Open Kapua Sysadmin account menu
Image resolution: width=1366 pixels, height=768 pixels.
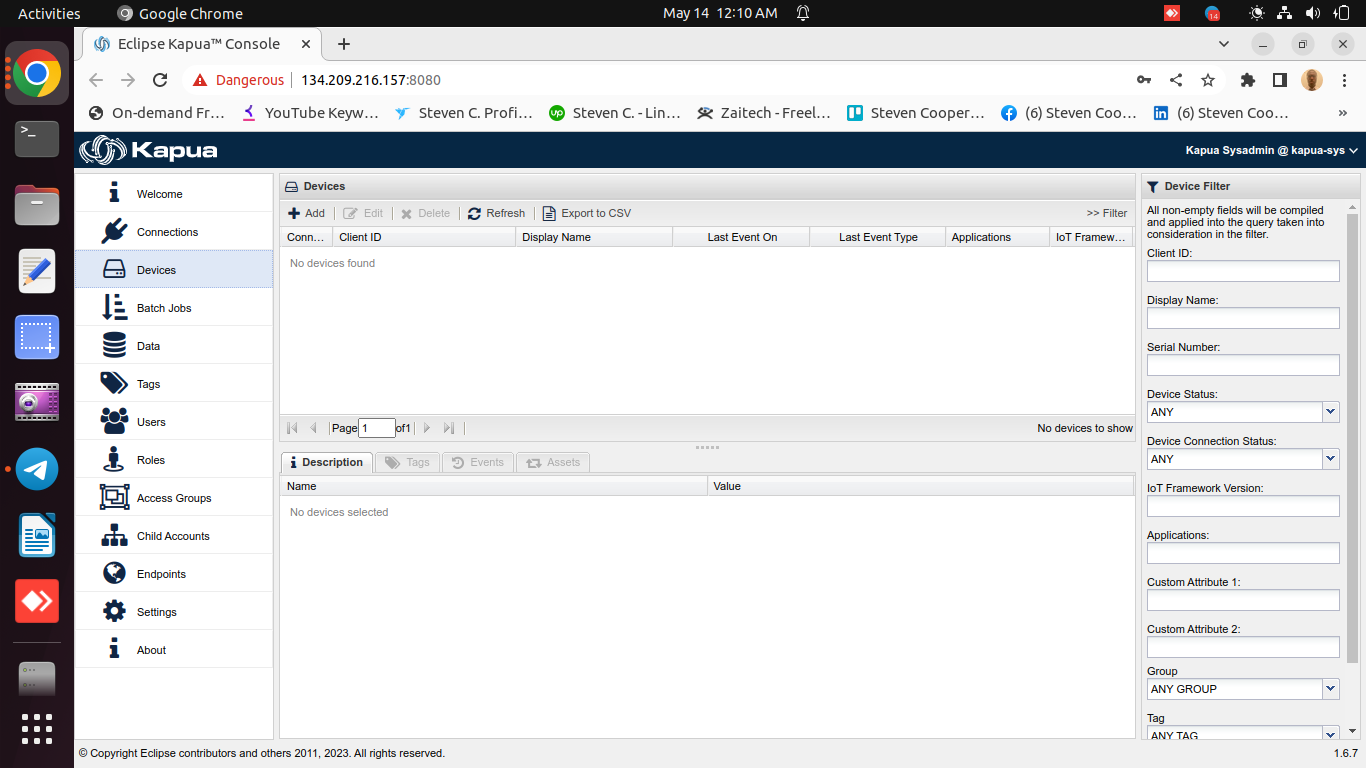[x=1272, y=150]
